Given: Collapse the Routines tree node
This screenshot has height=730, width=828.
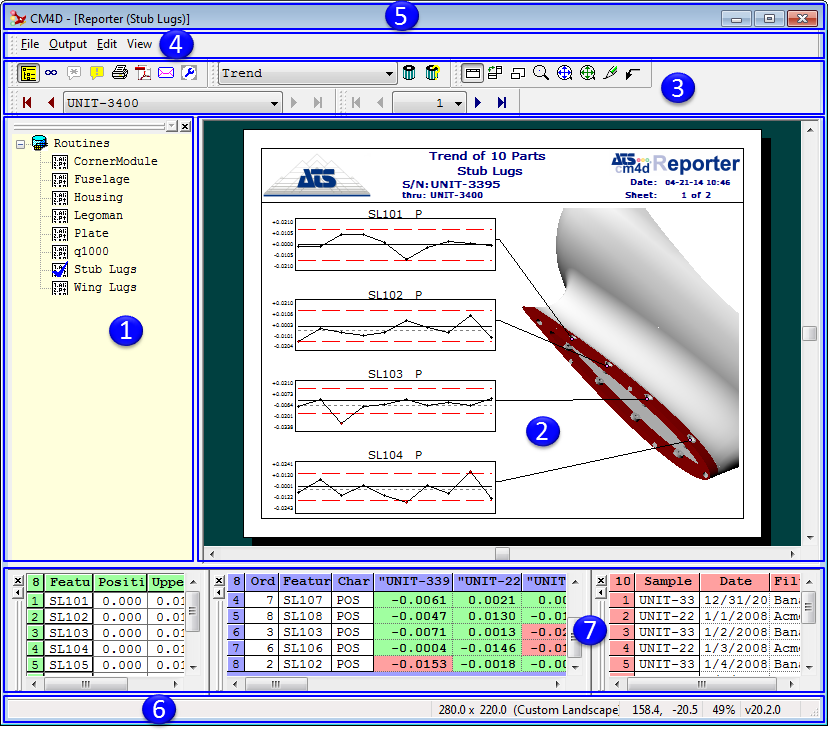Looking at the screenshot, I should click(x=20, y=144).
